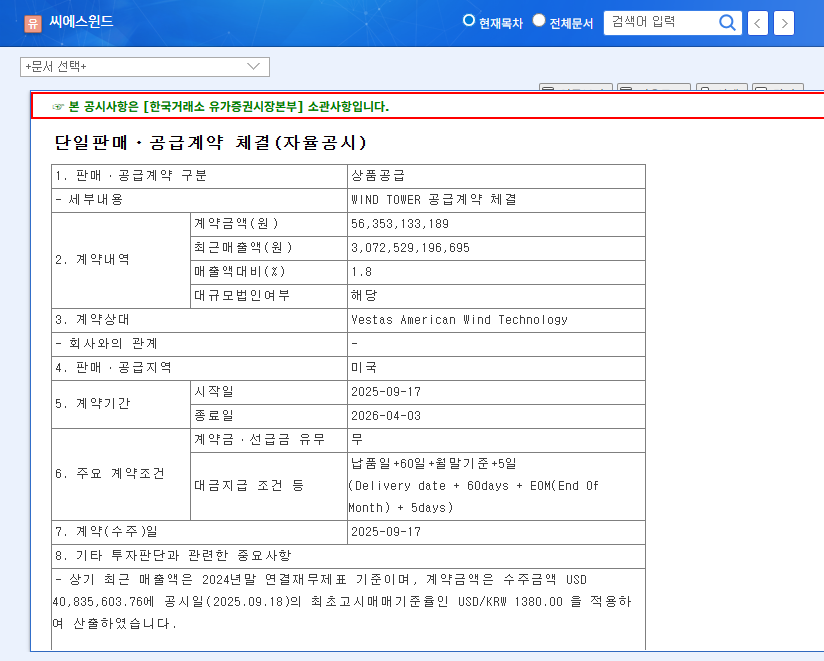Click the '2. 계약내역' row header
The image size is (824, 661).
(121, 260)
